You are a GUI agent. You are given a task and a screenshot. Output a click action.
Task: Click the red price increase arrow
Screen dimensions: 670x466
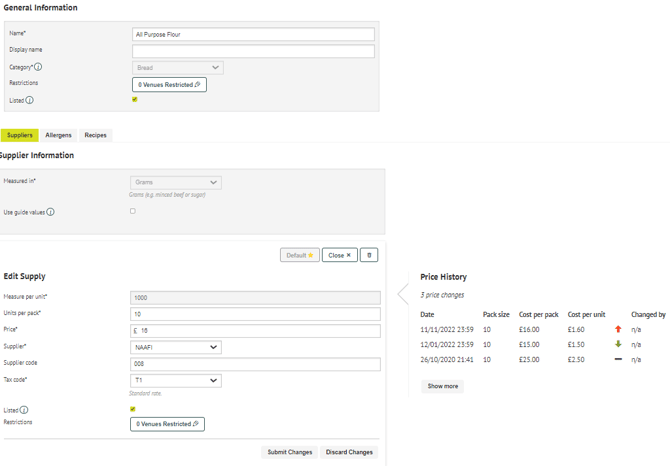(x=618, y=329)
